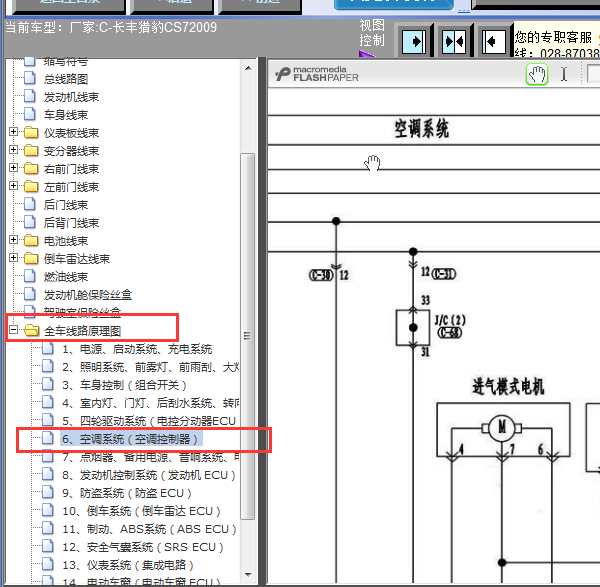Click the document icon beside 后门线束

[30, 204]
